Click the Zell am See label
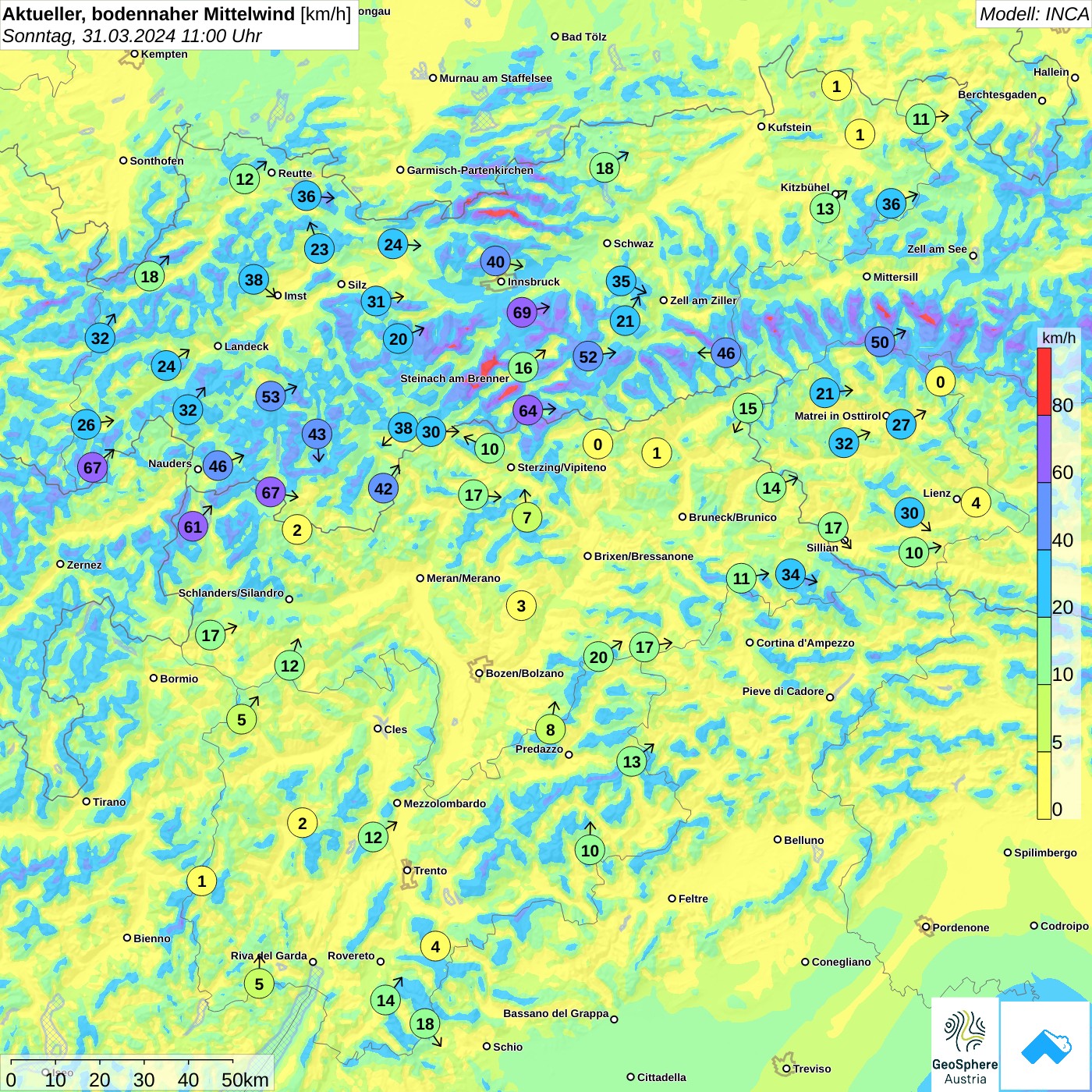Screen dimensions: 1092x1092 tap(937, 249)
